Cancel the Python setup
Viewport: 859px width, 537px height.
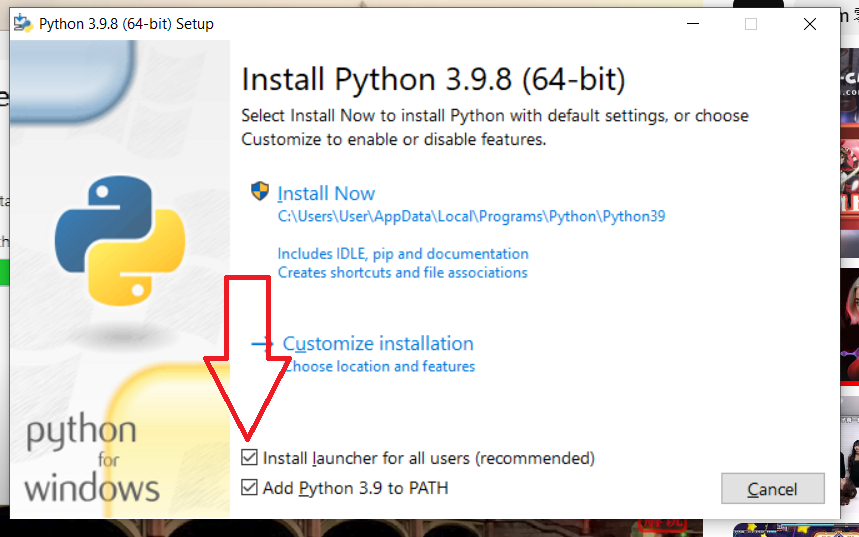pos(772,488)
